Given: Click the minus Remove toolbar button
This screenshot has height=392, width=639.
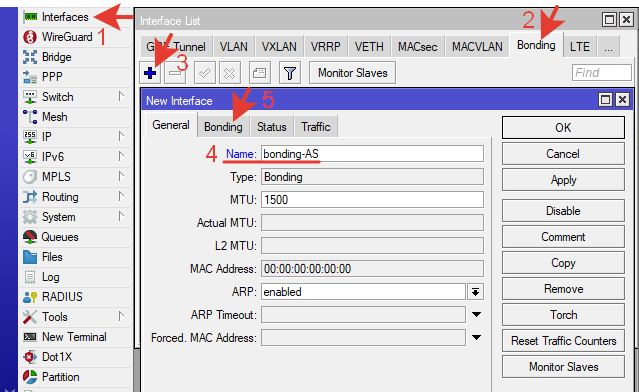Looking at the screenshot, I should [x=175, y=73].
